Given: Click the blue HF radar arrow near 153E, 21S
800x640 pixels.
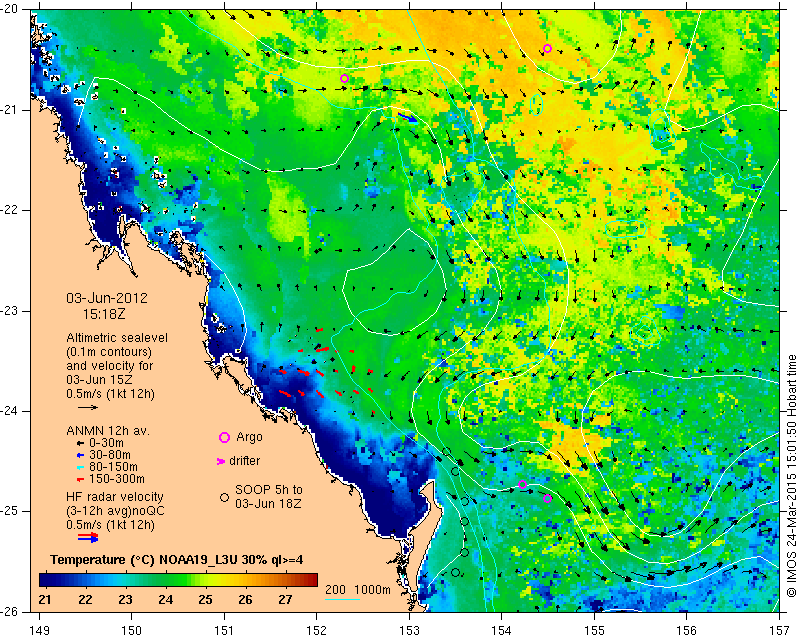Looking at the screenshot, I should pos(407,118).
